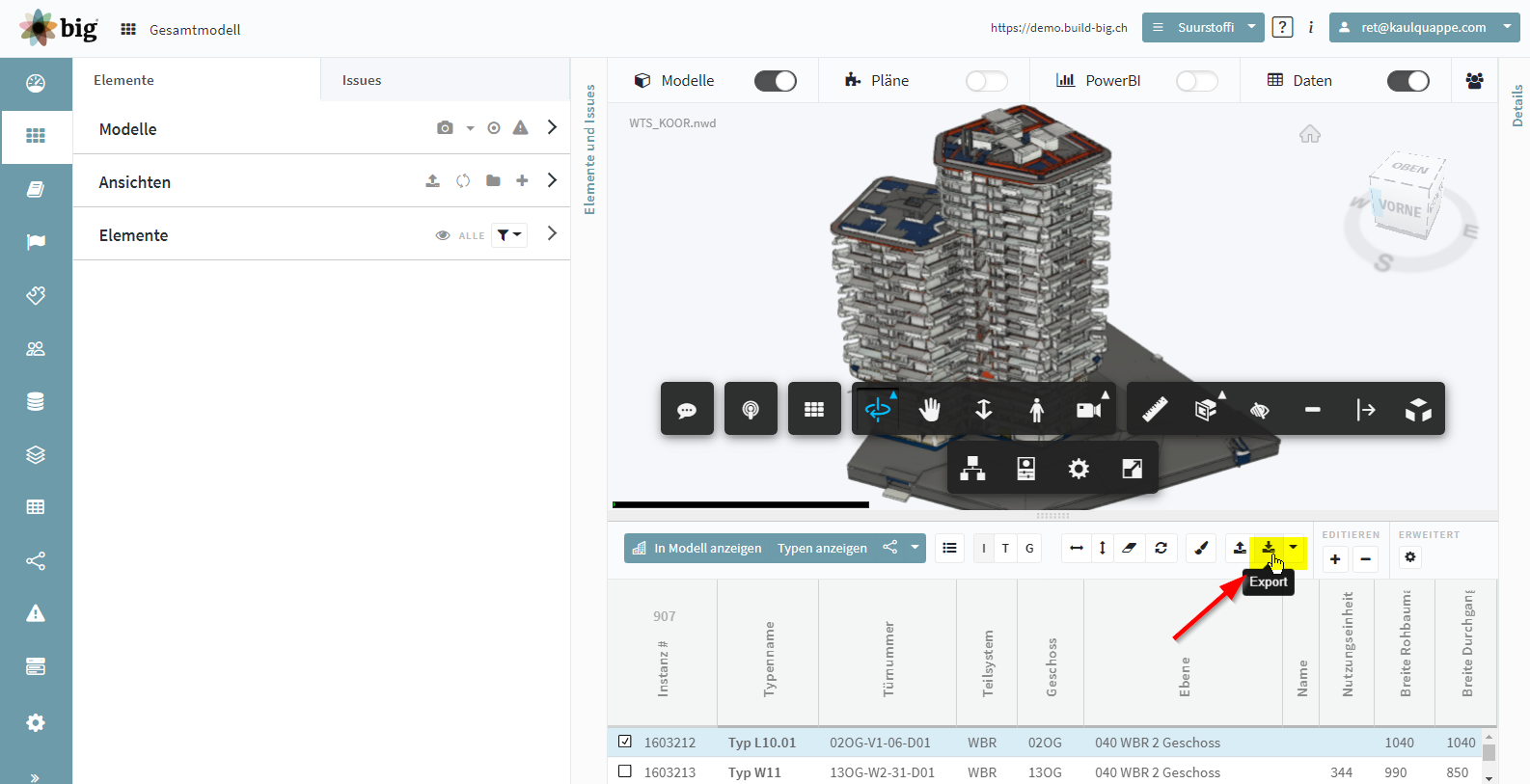The height and width of the screenshot is (784, 1530).
Task: Click the refresh icon in data toolbar
Action: click(1161, 548)
